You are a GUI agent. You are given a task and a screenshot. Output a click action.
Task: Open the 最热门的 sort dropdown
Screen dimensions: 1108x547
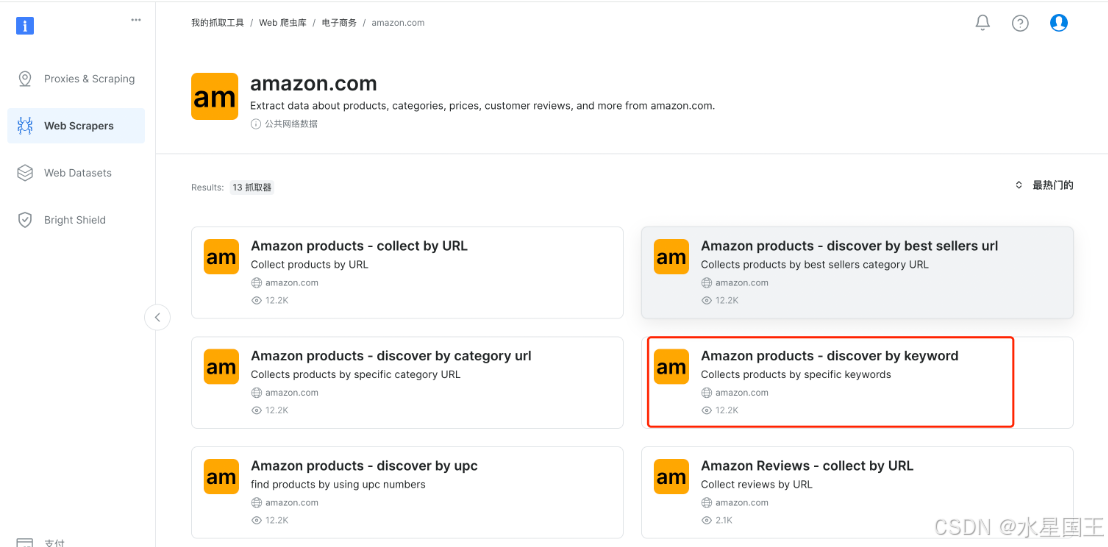(1044, 185)
